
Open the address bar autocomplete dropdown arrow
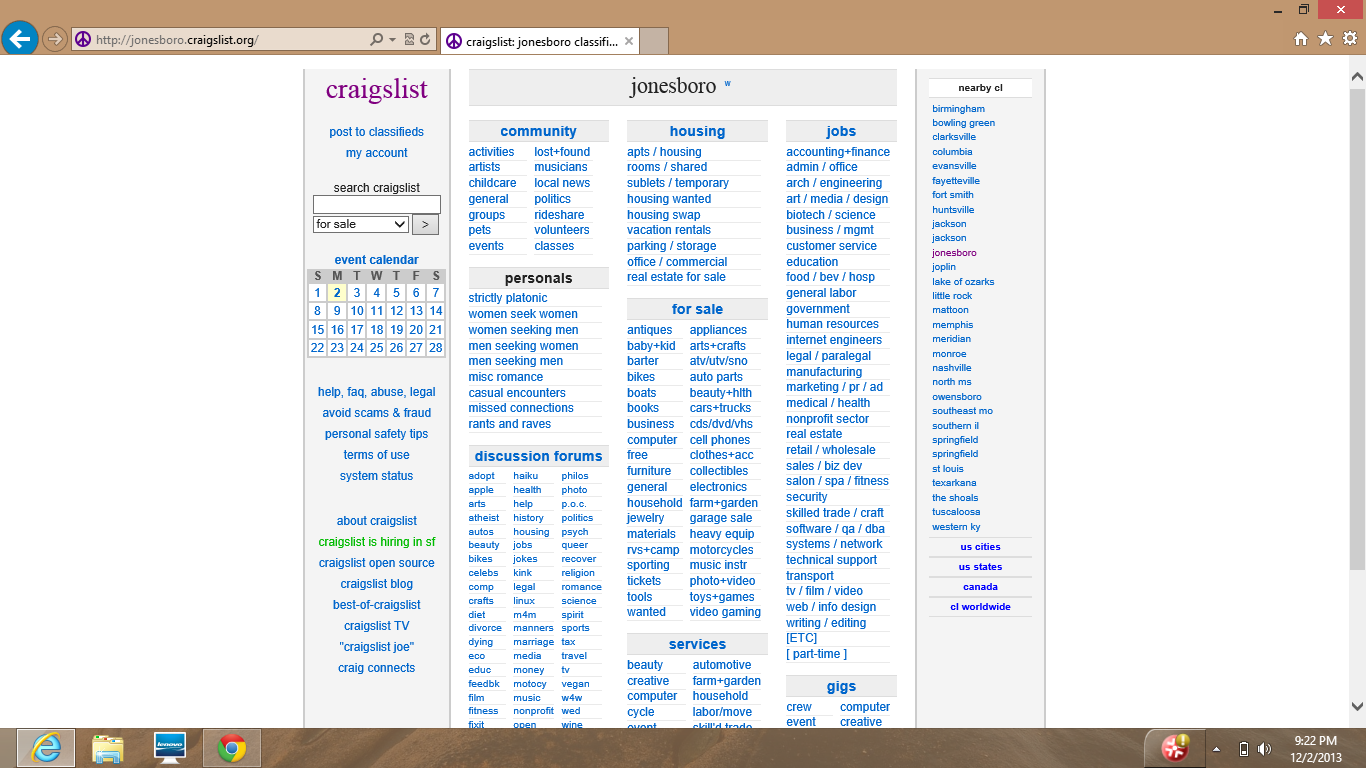392,40
